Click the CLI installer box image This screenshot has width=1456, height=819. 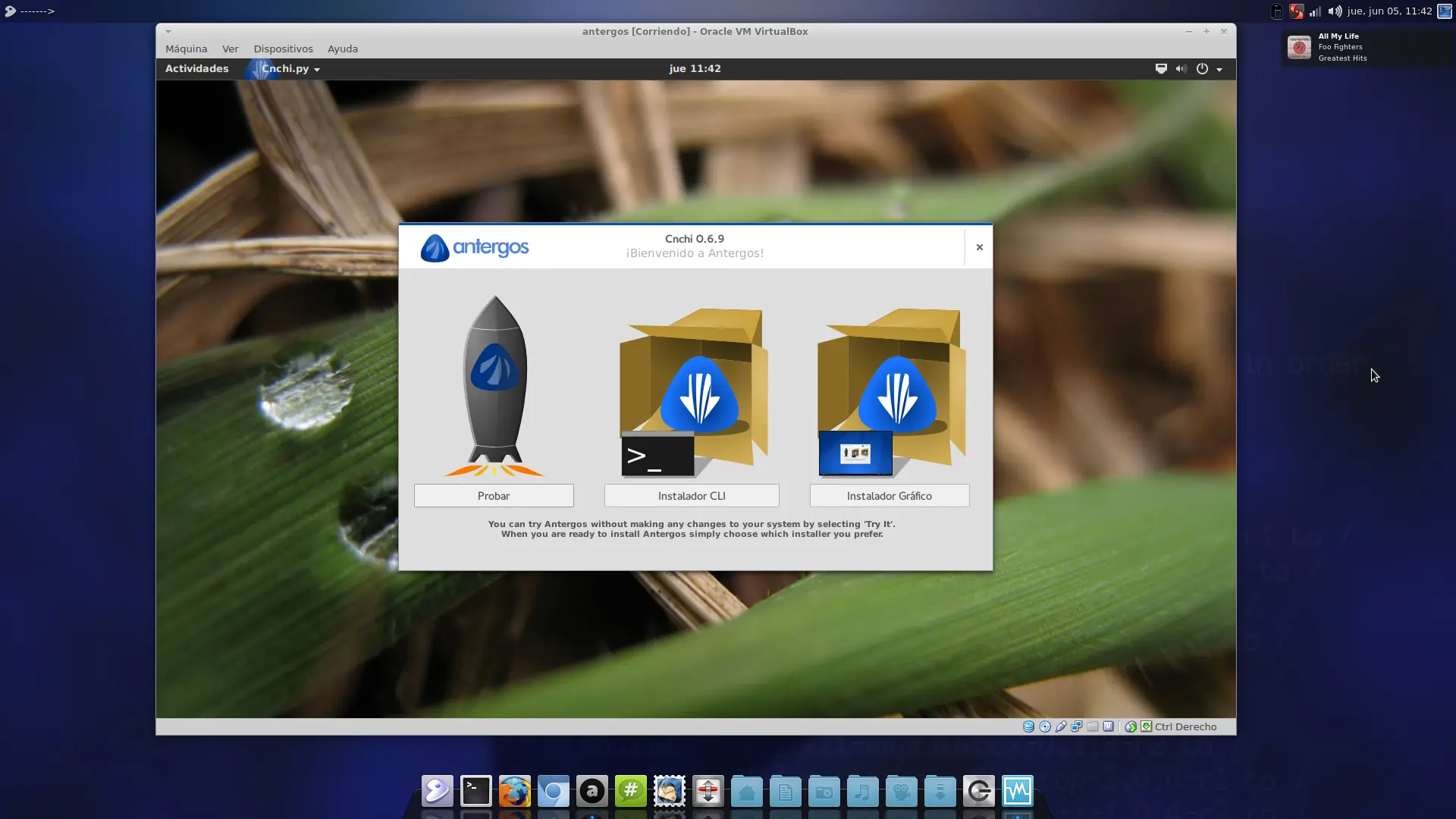click(693, 392)
